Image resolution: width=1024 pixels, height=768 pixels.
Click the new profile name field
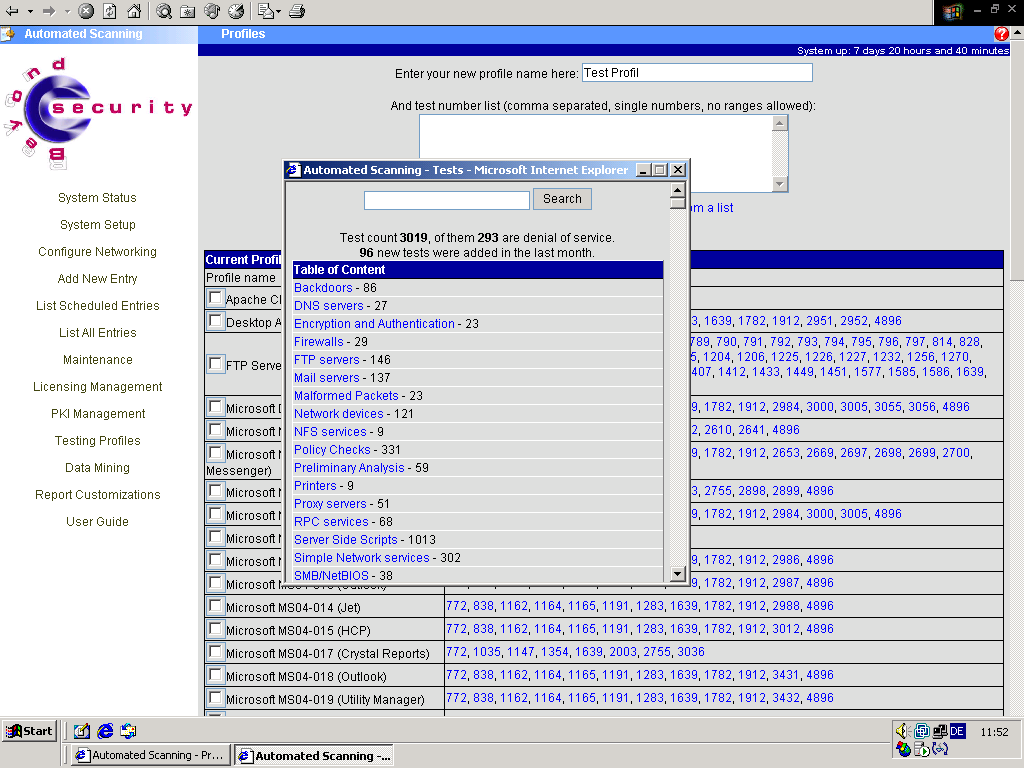point(697,72)
